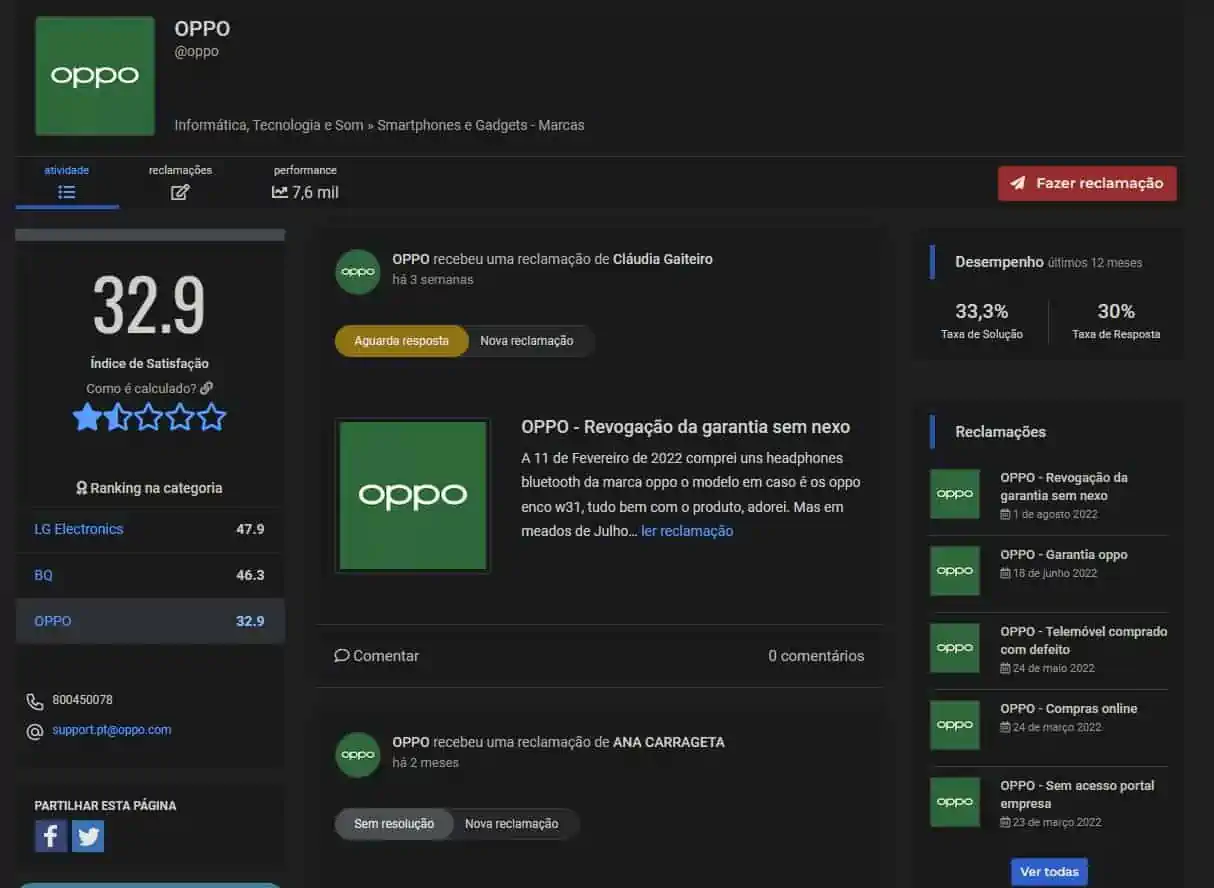Viewport: 1214px width, 888px height.
Task: Click the reclamações edit icon
Action: tap(180, 192)
